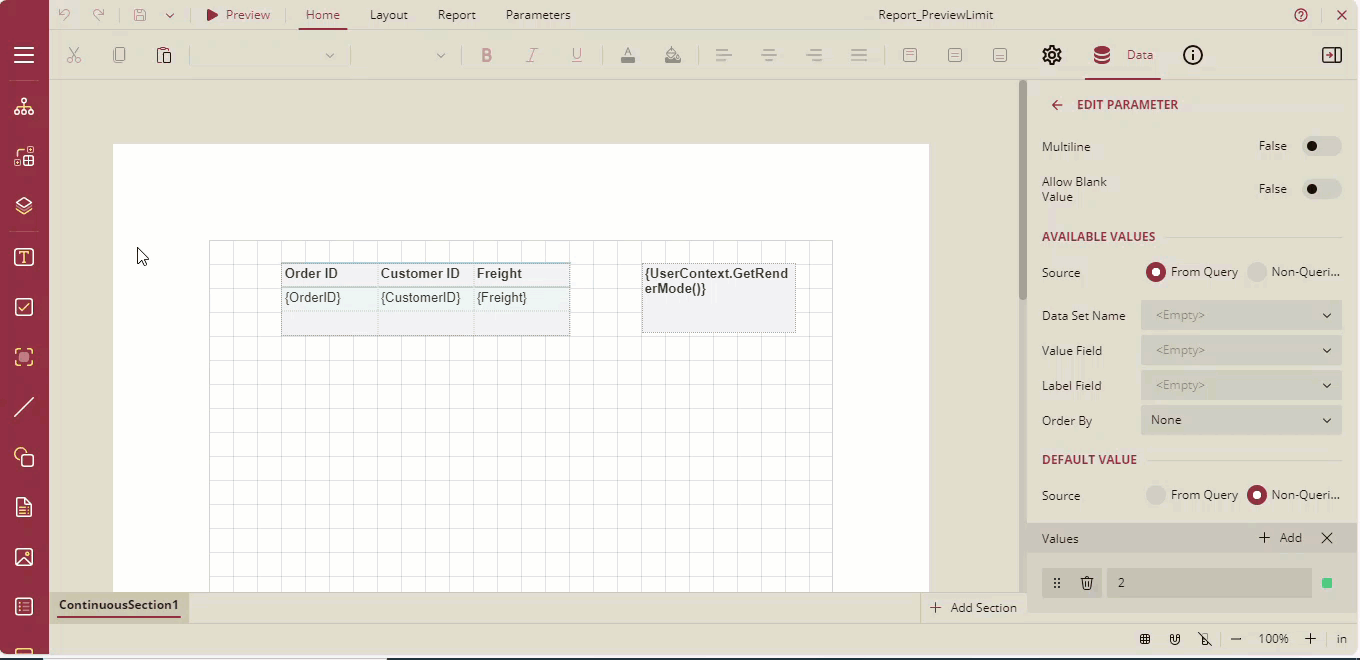This screenshot has height=660, width=1360.
Task: Open the green color swatch beside value 2
Action: coord(1329,583)
